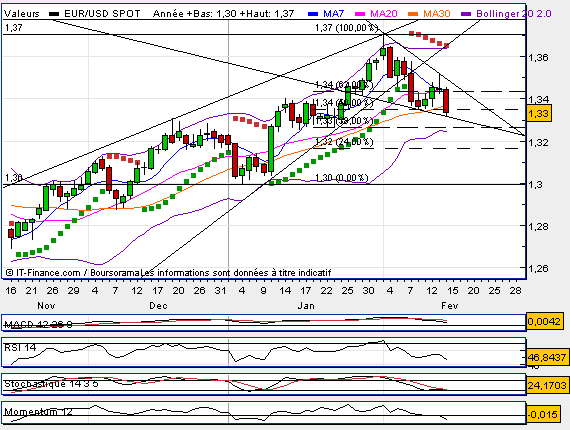Click the 'Bollinger 20 2.0' legend label
The height and width of the screenshot is (430, 570).
pos(513,14)
